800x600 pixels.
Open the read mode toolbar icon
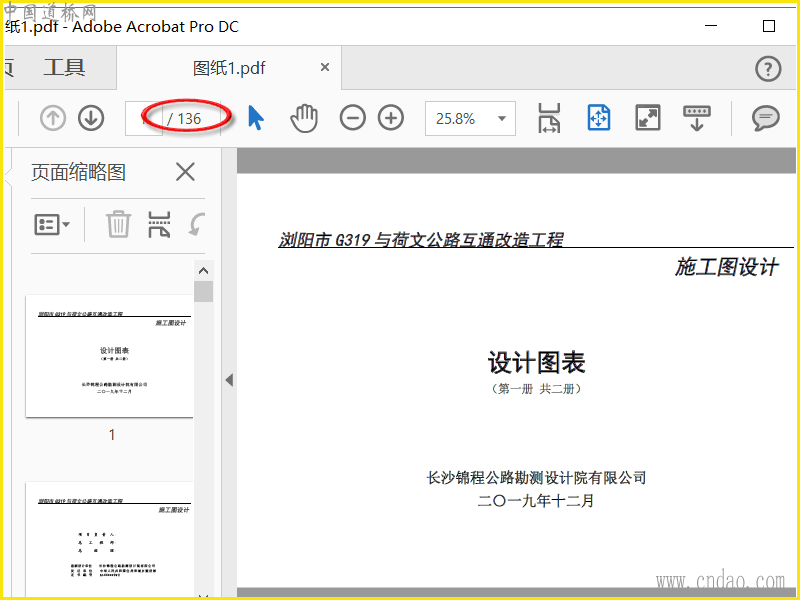696,118
